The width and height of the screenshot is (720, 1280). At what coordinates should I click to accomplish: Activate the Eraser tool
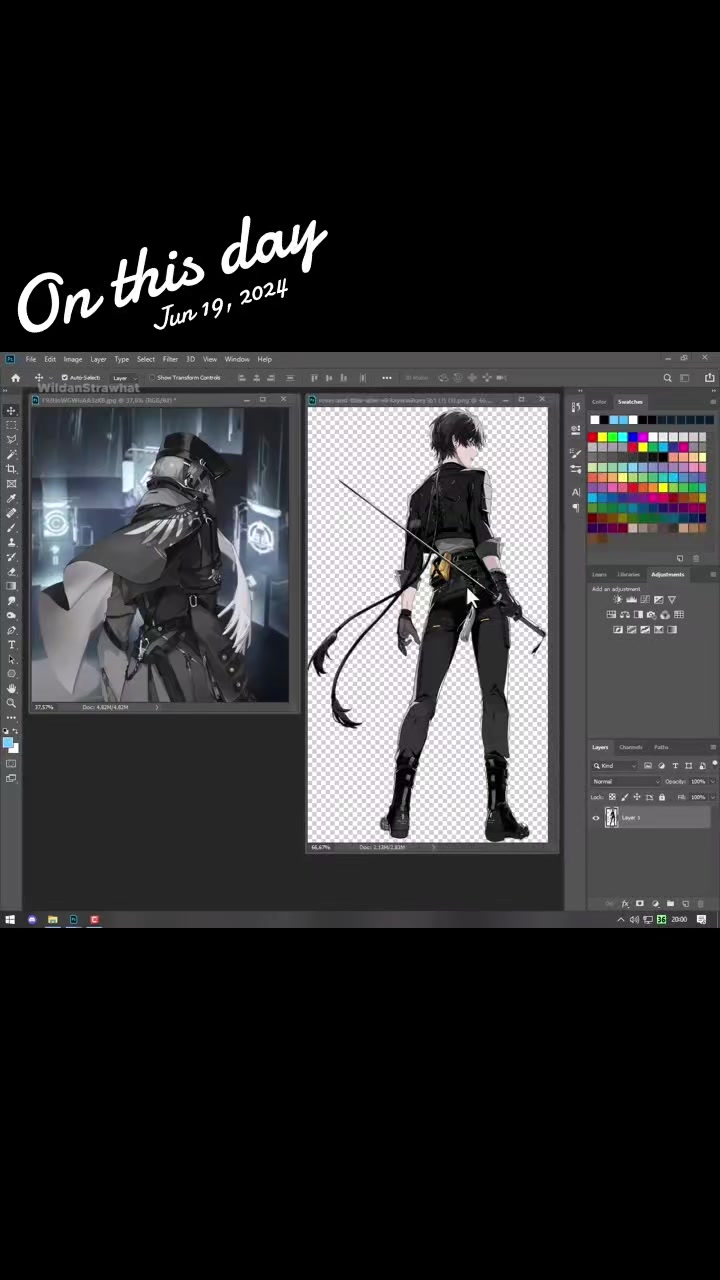tap(11, 571)
